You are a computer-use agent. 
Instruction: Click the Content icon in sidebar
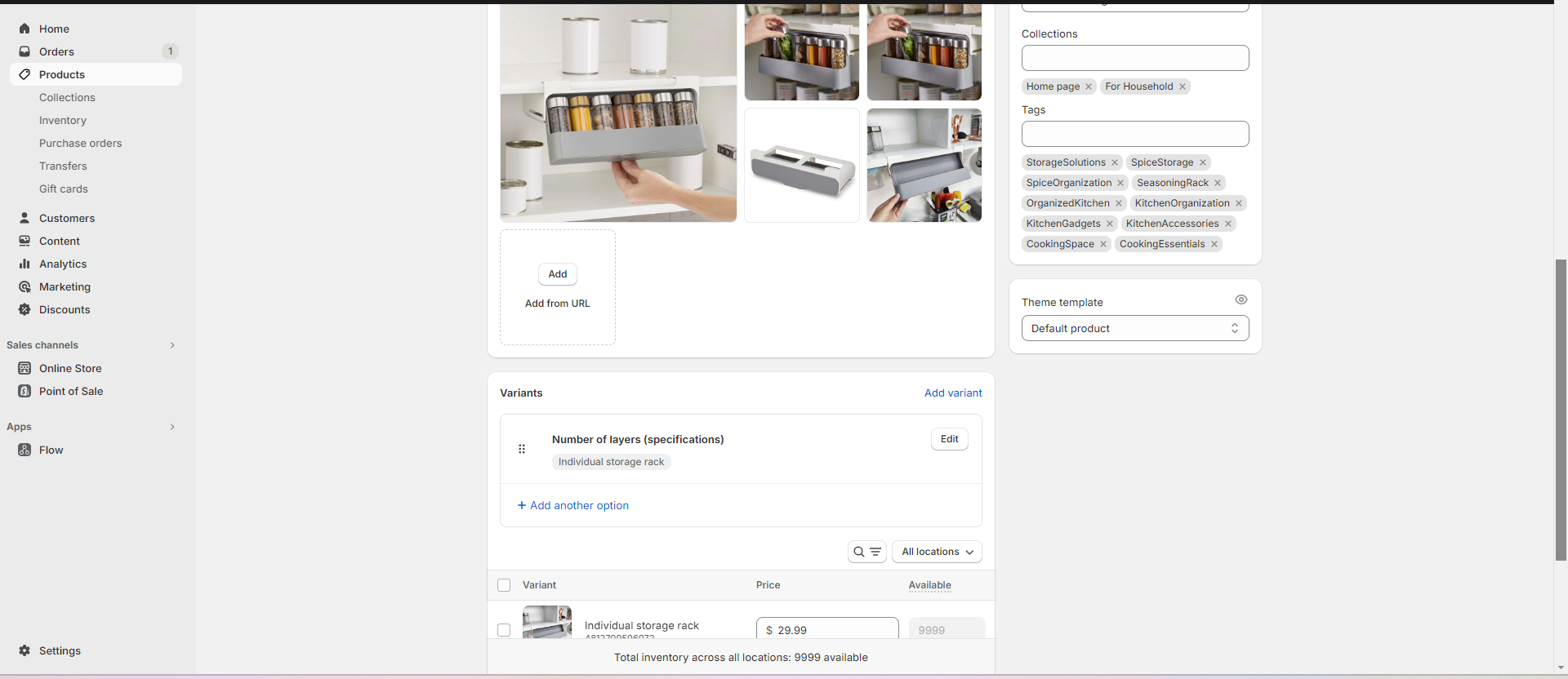24,241
